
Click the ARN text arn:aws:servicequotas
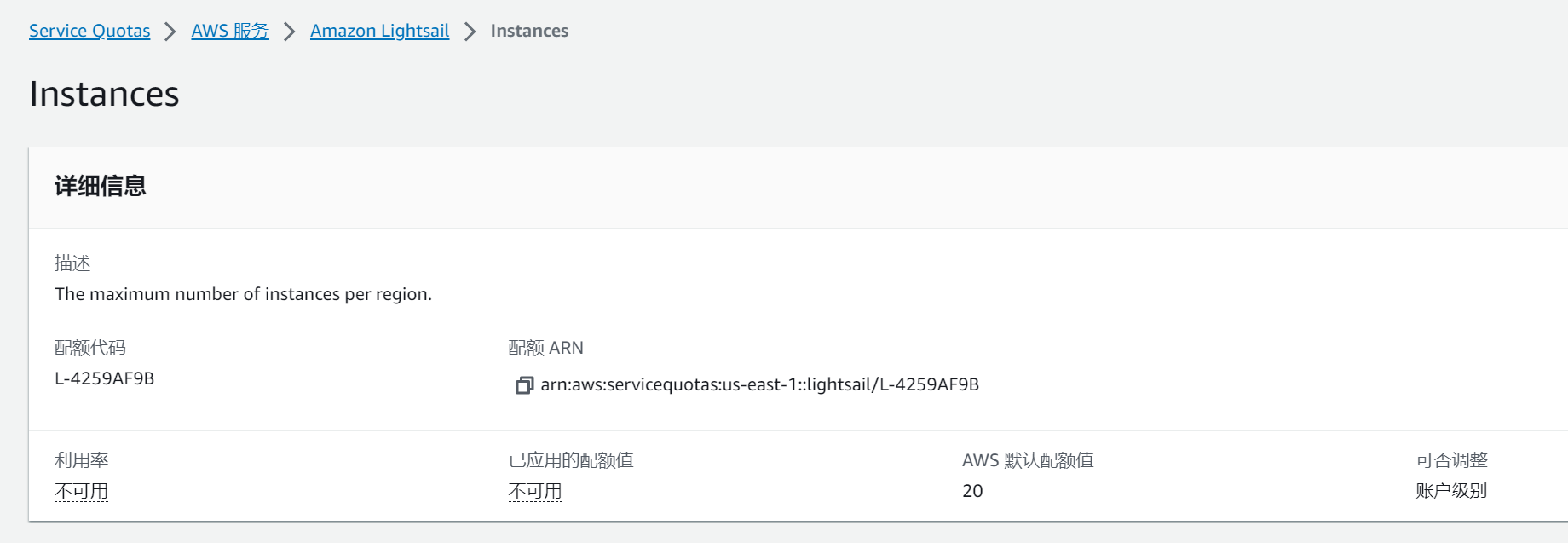[759, 384]
